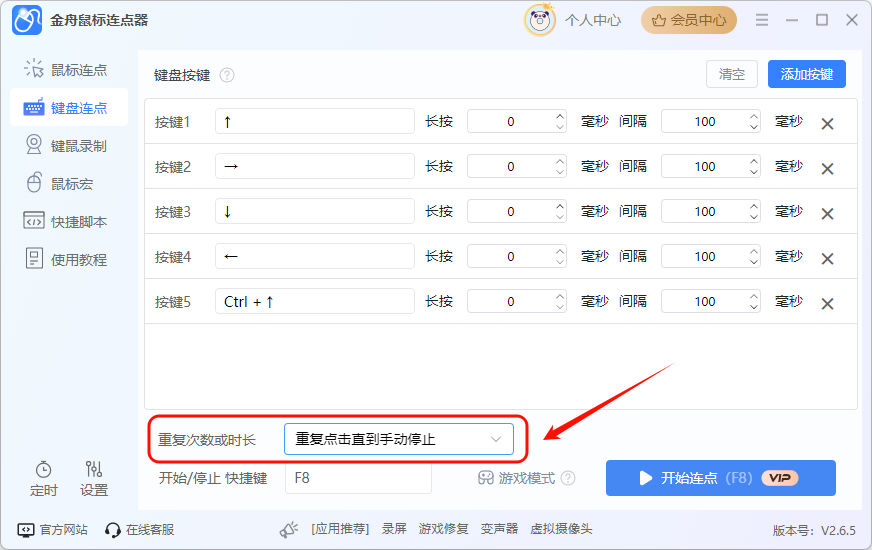Click the 按键1 key field showing ↑
The height and width of the screenshot is (550, 872).
coord(315,121)
